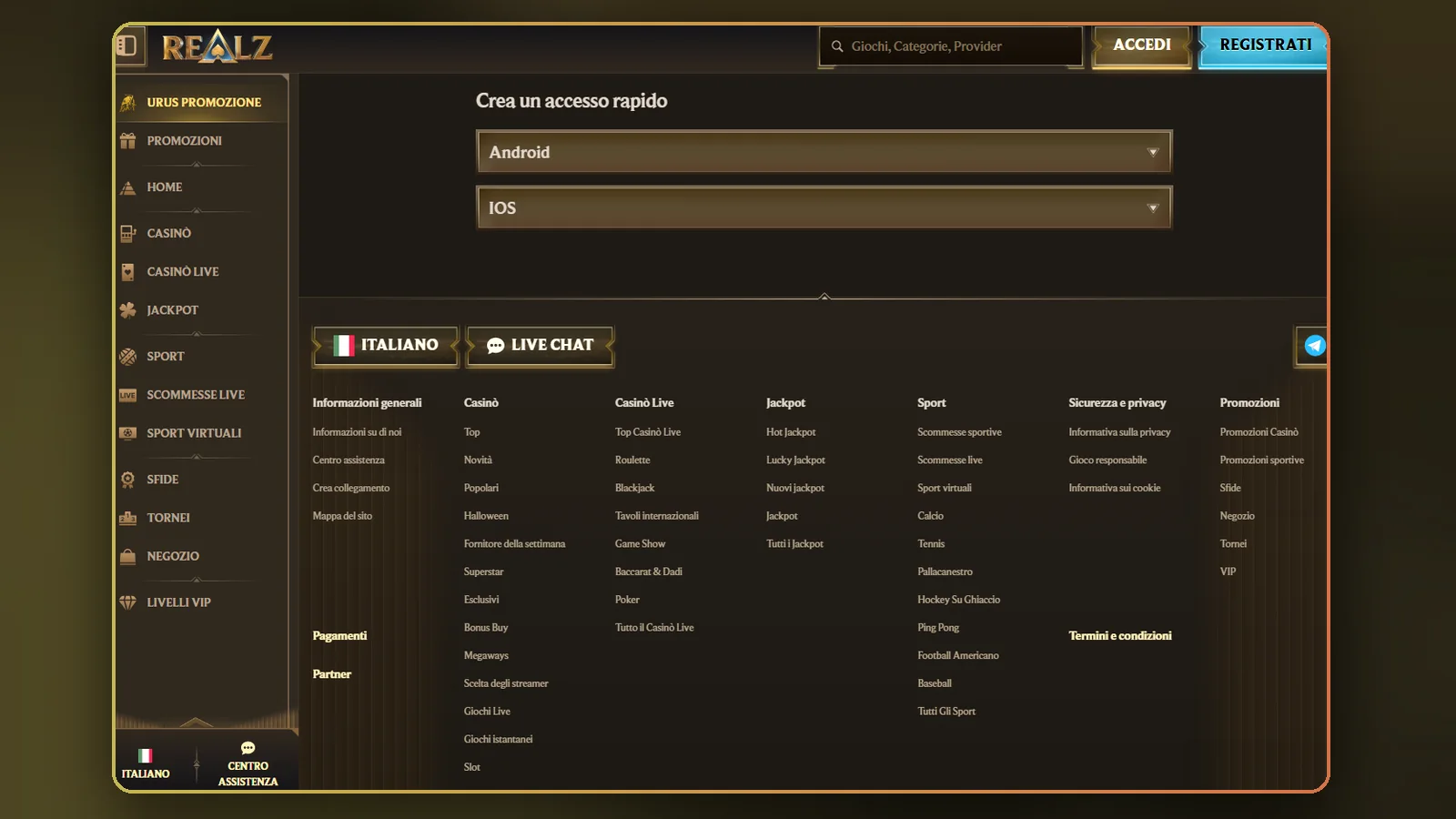Click the URUS Promozione sidebar icon
Screen dimensions: 1456x819
pyautogui.click(x=128, y=103)
